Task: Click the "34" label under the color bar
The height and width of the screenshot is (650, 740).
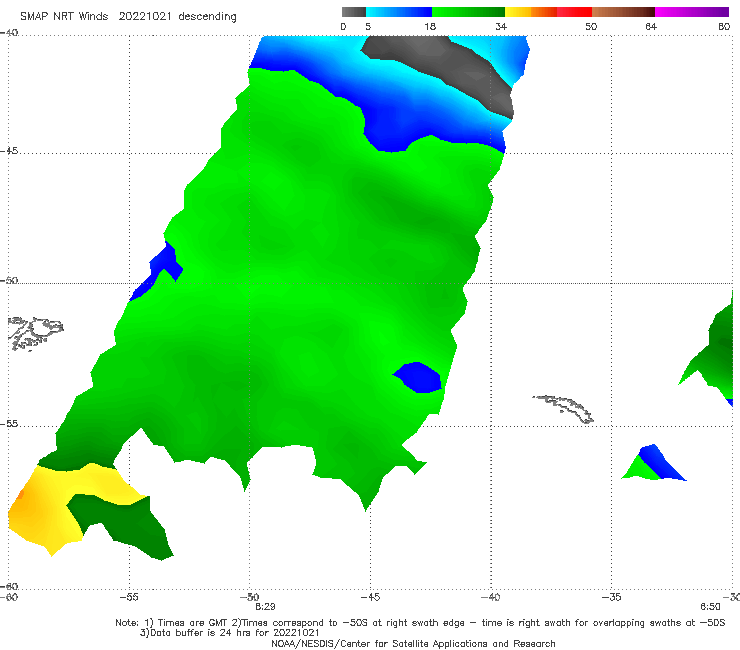Action: 501,26
